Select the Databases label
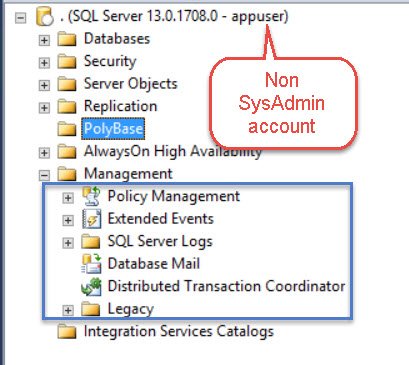Screen dimensions: 409x365 pyautogui.click(x=117, y=39)
